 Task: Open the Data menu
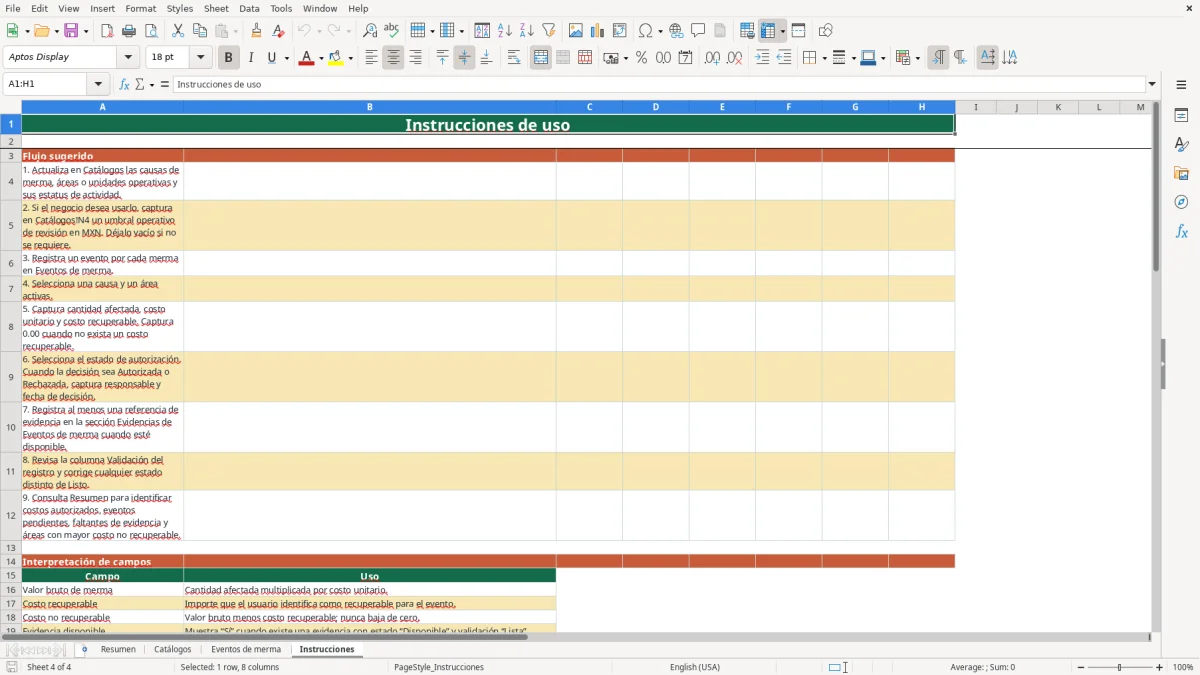click(249, 8)
